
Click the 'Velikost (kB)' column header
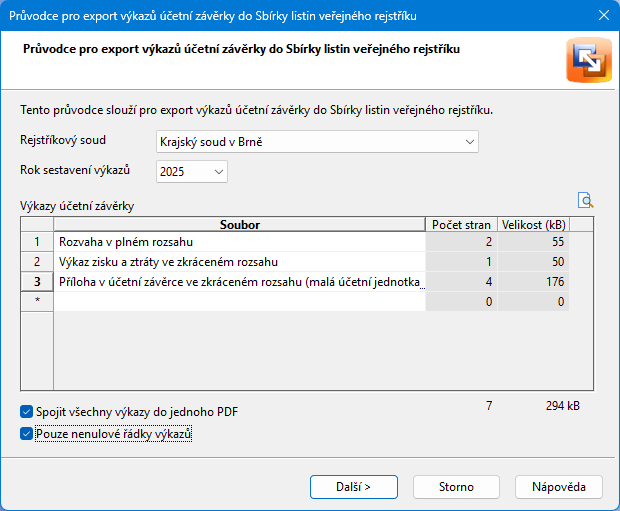pyautogui.click(x=532, y=224)
